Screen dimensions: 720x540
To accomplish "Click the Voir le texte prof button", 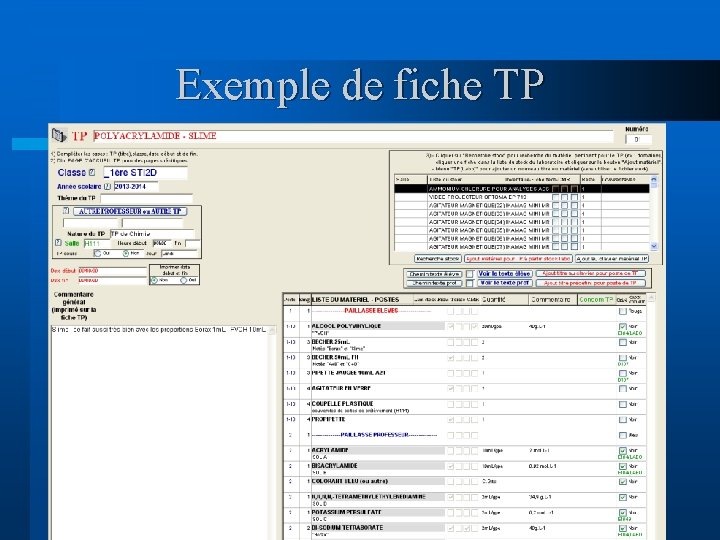I will click(x=504, y=283).
